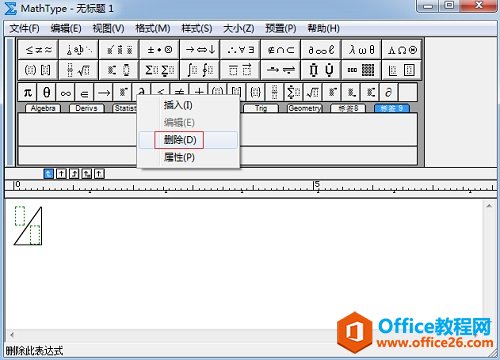The image size is (500, 360).
Task: Open the lowercase Greek palette (λωθ)
Action: tap(361, 50)
